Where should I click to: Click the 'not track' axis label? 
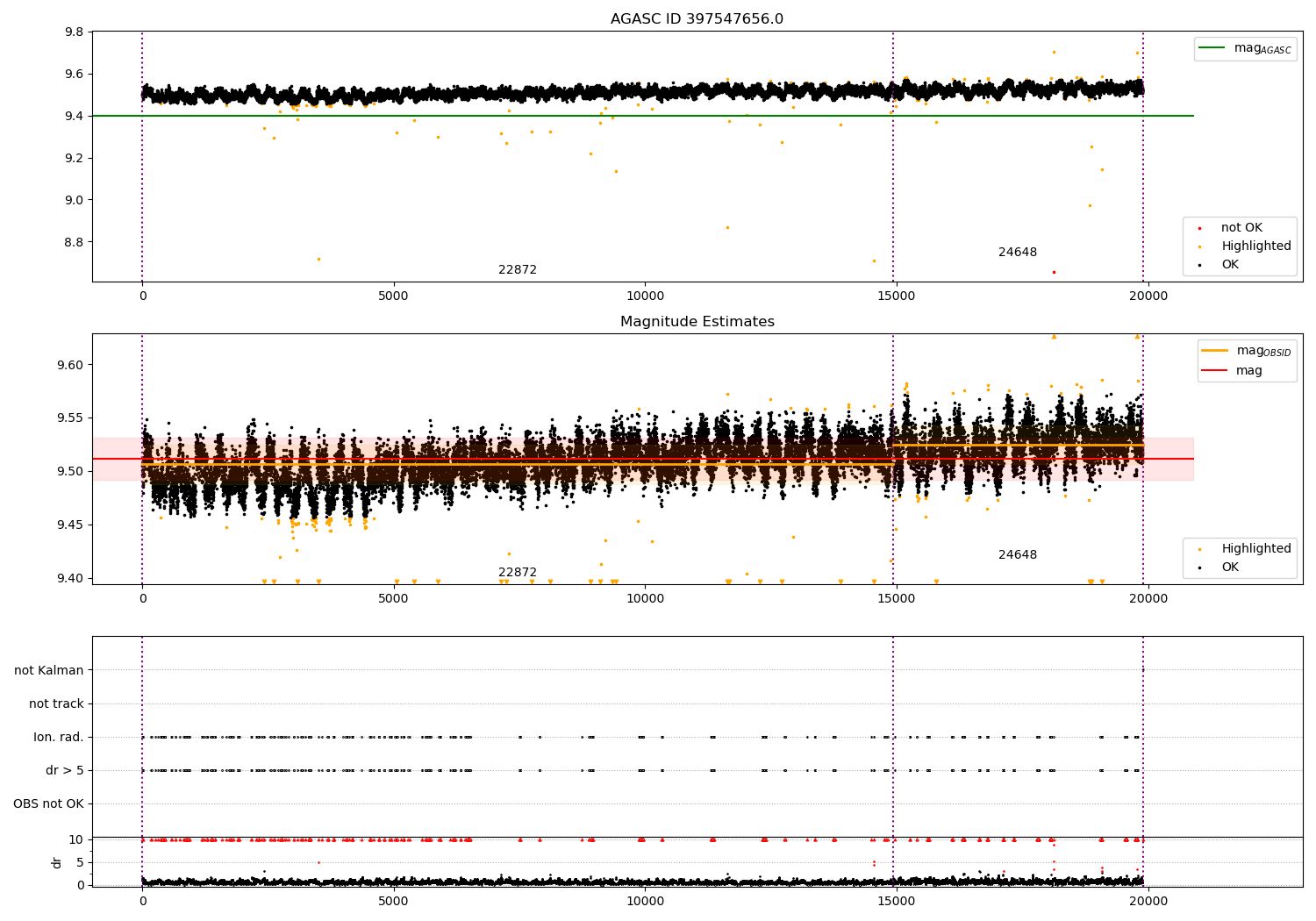coord(56,703)
